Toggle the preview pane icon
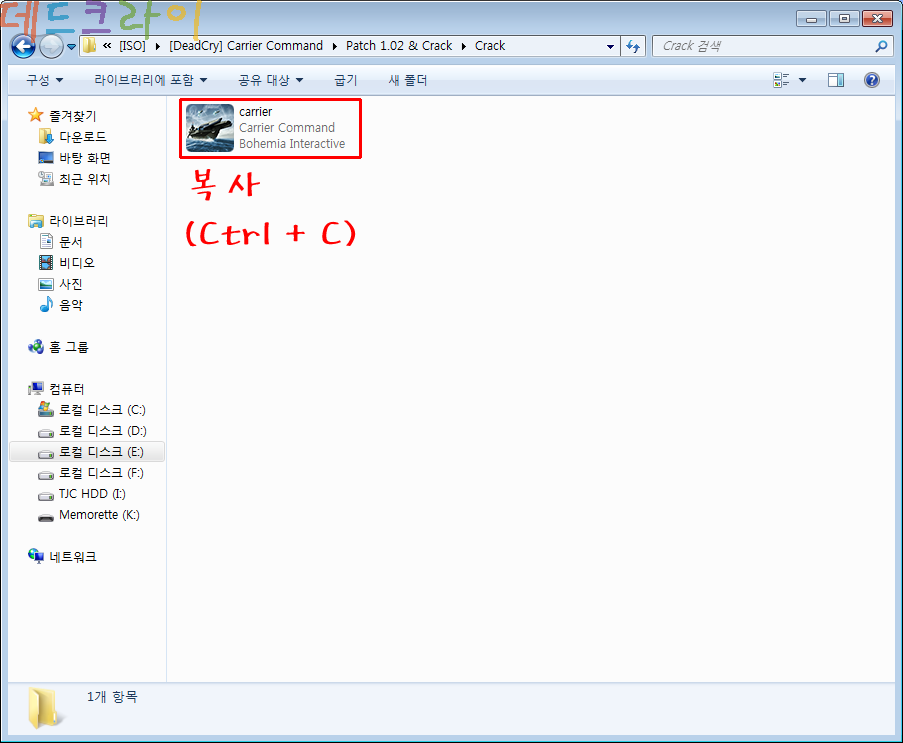This screenshot has width=903, height=743. [836, 80]
